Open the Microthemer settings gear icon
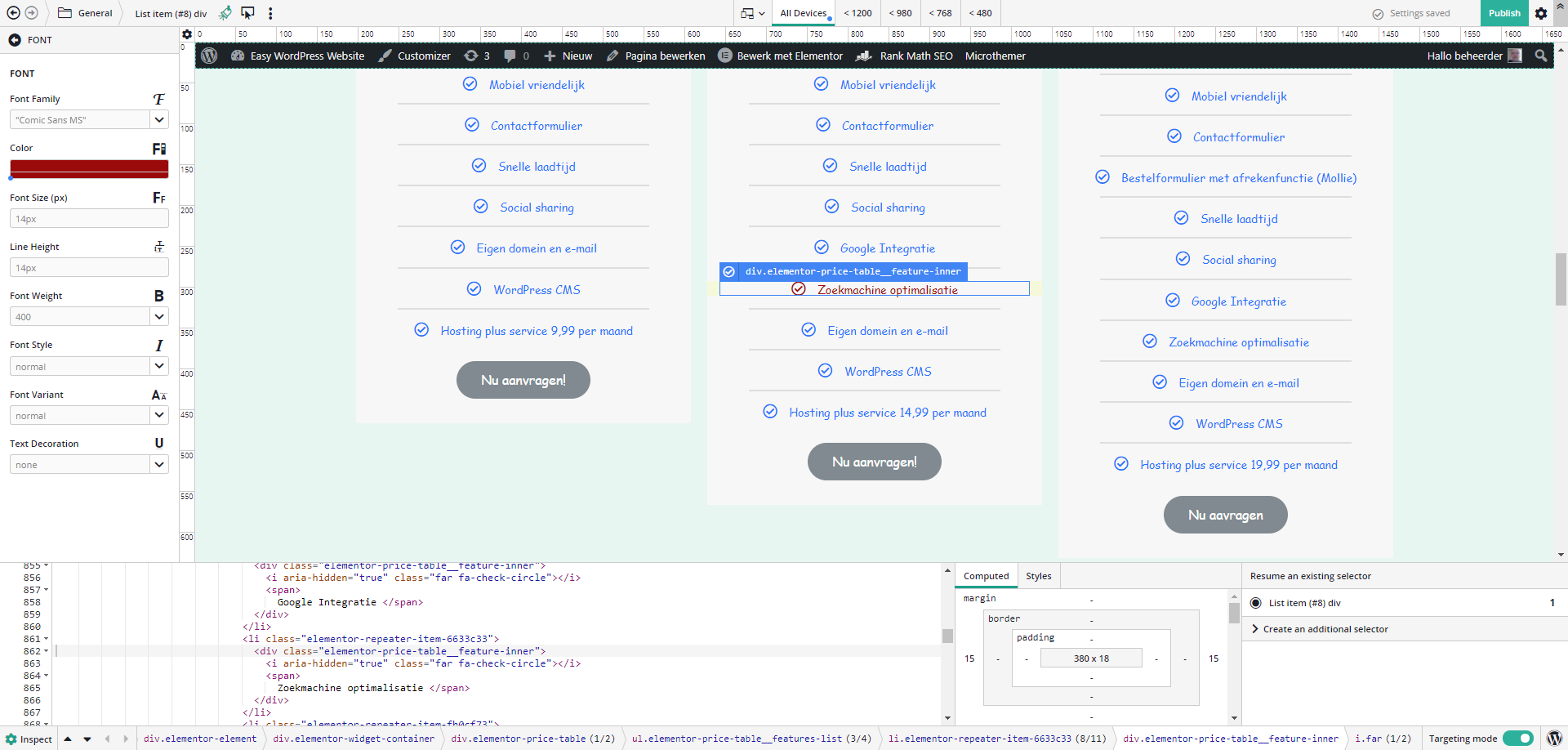Screen dimensions: 1568x750 [1541, 13]
